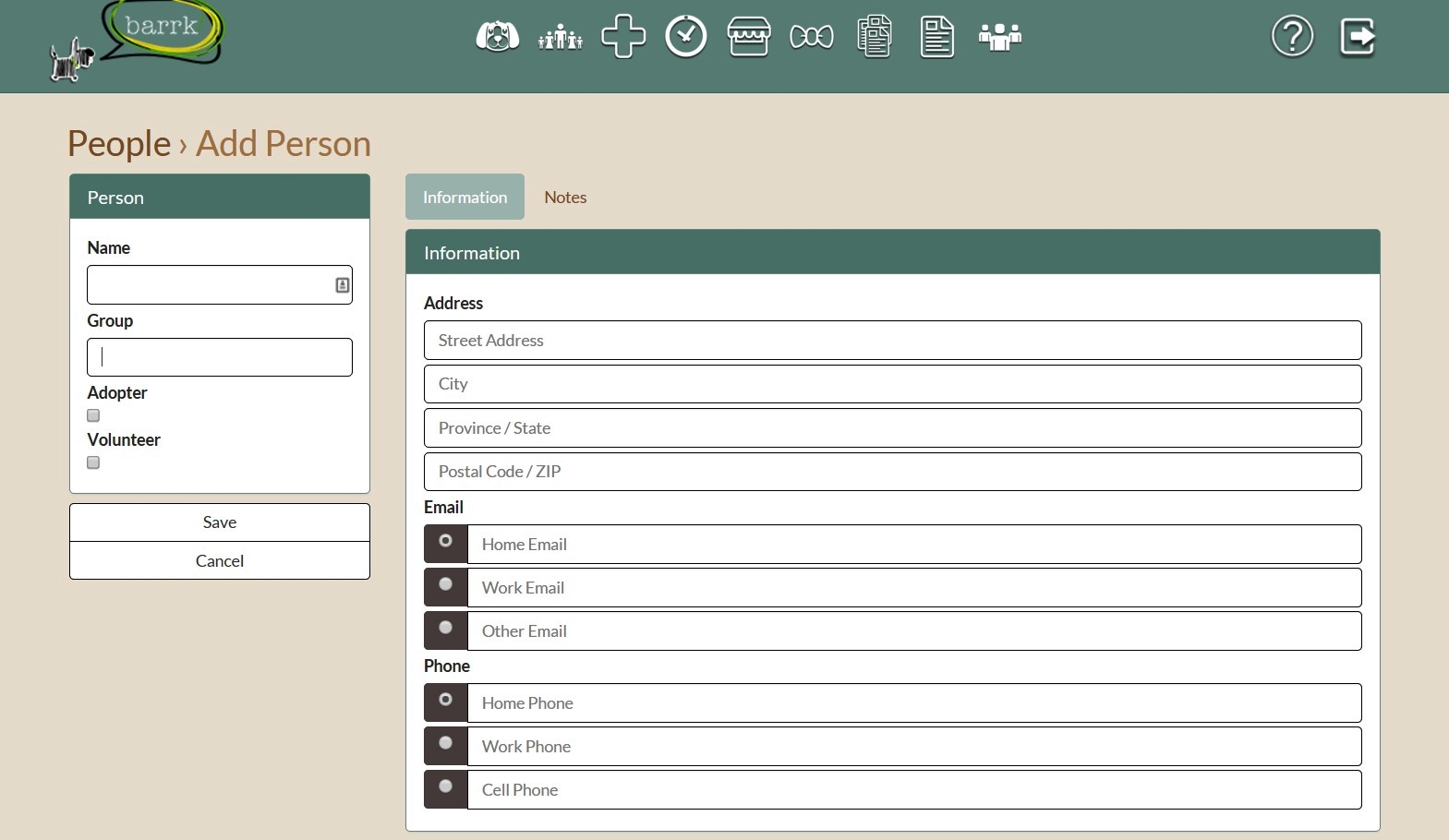Click the barrk logo
1449x840 pixels.
[137, 41]
